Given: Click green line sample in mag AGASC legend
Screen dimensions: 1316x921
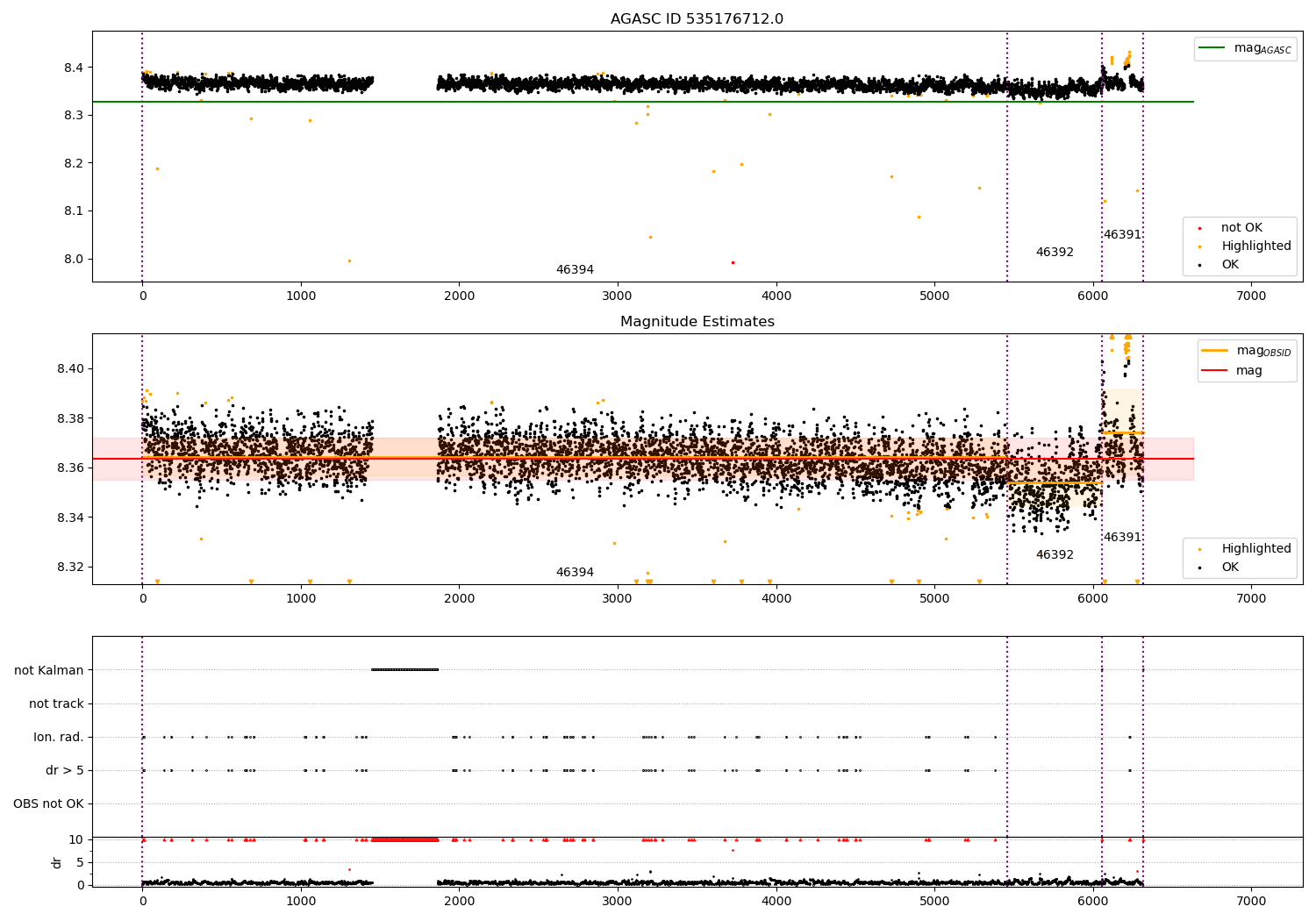Looking at the screenshot, I should pos(1212,48).
